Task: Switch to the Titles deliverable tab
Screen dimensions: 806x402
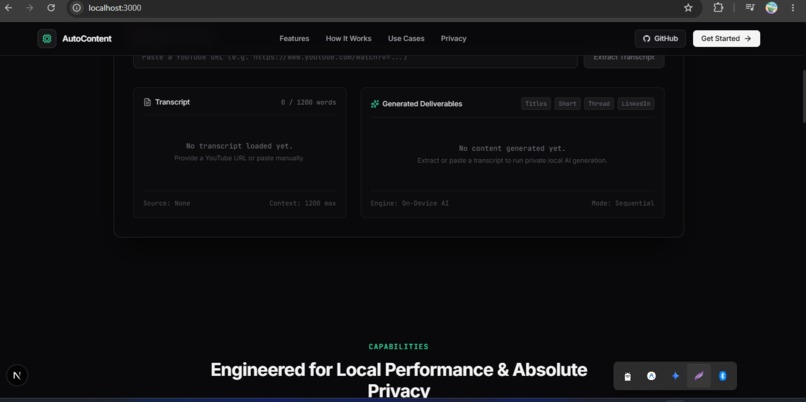Action: tap(536, 104)
